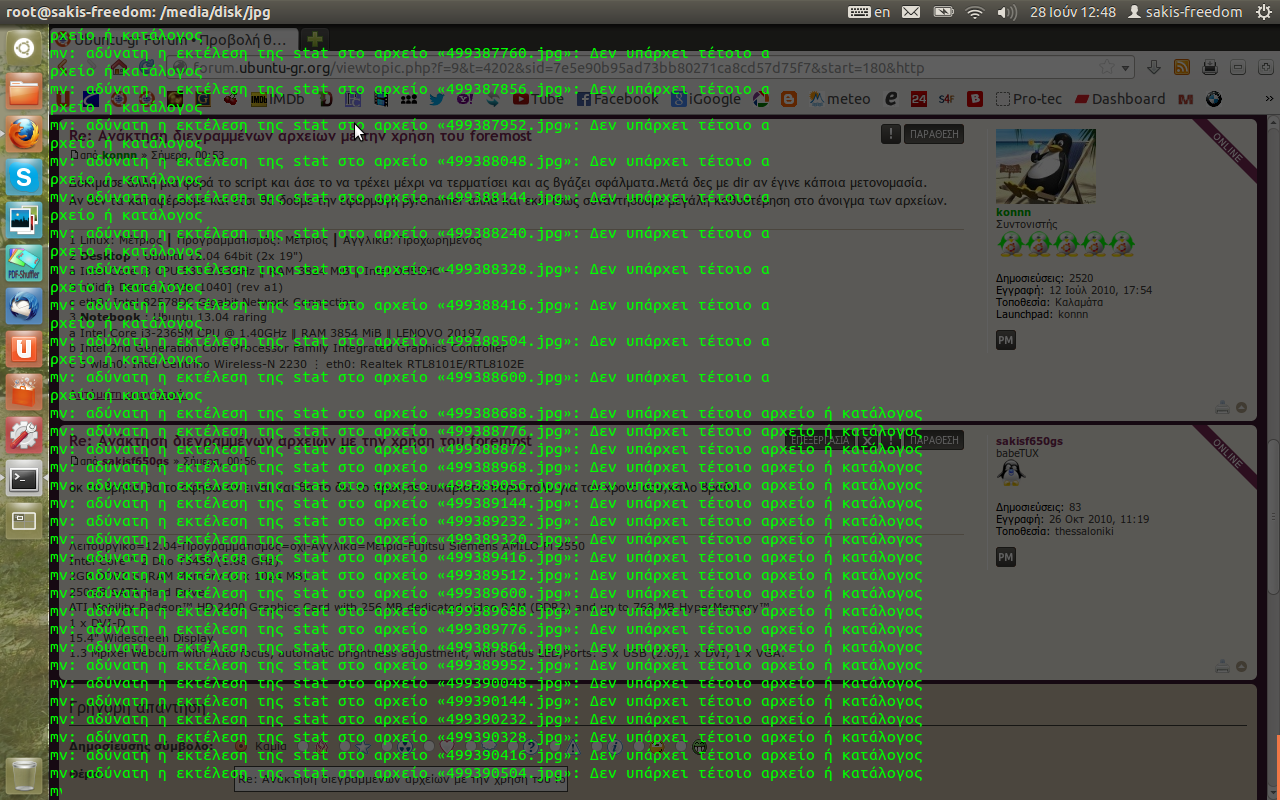
Task: Open a new browser tab with plus button
Action: (x=313, y=39)
